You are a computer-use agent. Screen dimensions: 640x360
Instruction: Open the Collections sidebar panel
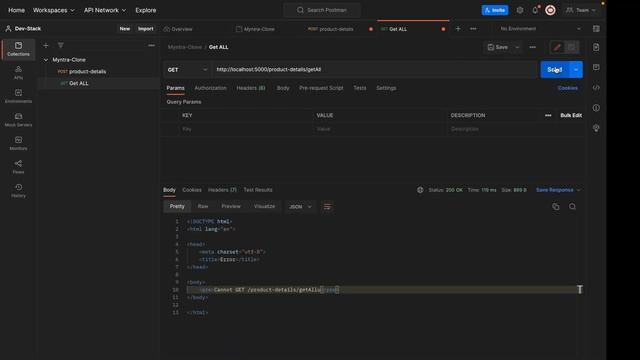coord(18,49)
